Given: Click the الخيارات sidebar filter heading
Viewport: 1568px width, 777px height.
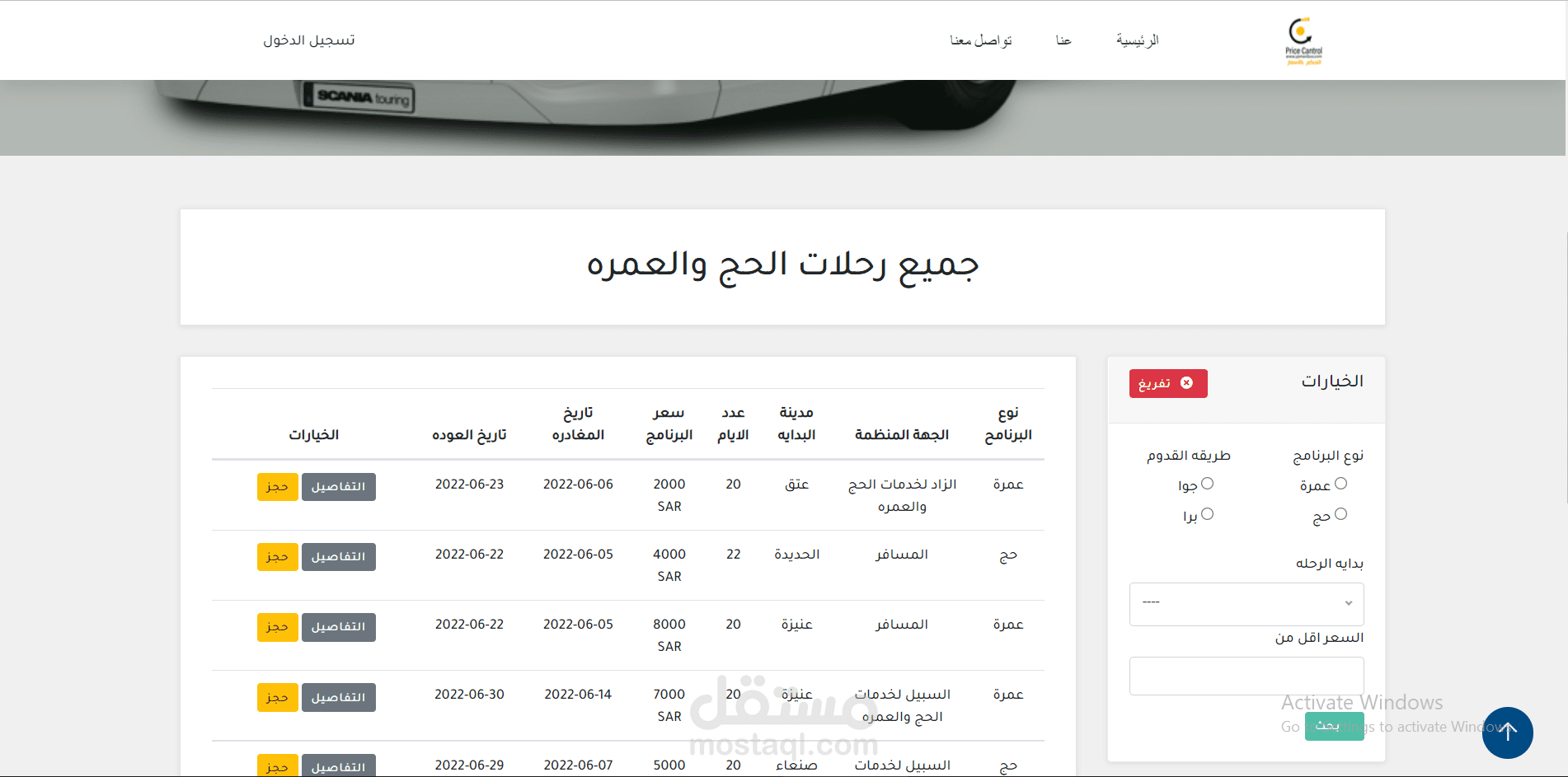Looking at the screenshot, I should click(1332, 381).
